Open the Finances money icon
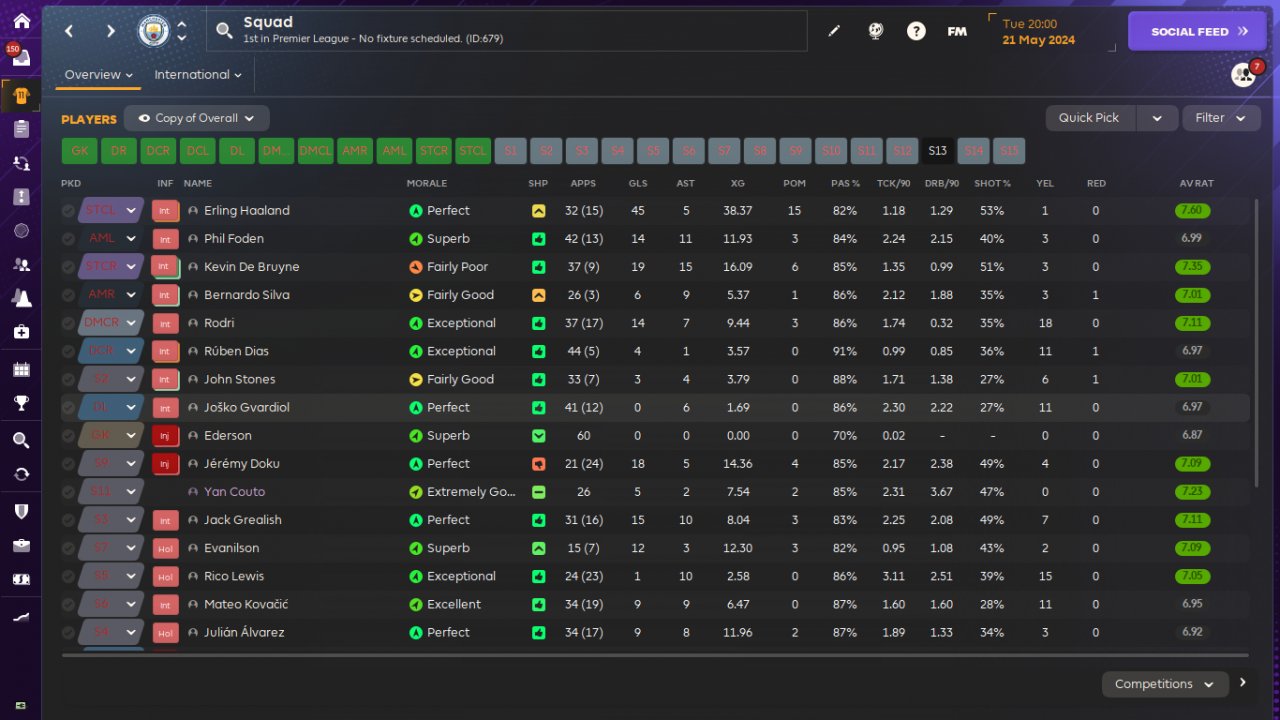 [x=21, y=579]
